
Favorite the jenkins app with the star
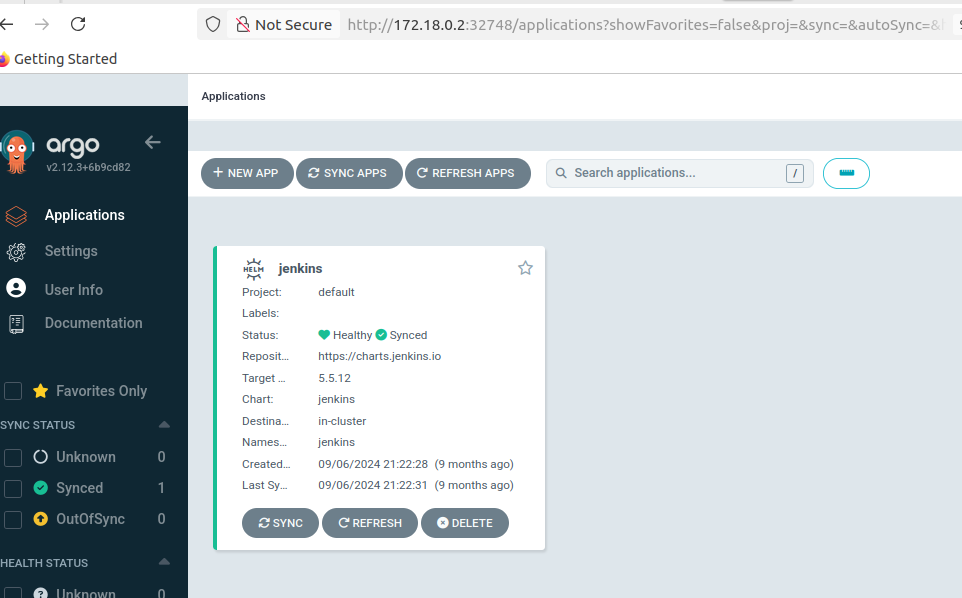[525, 268]
